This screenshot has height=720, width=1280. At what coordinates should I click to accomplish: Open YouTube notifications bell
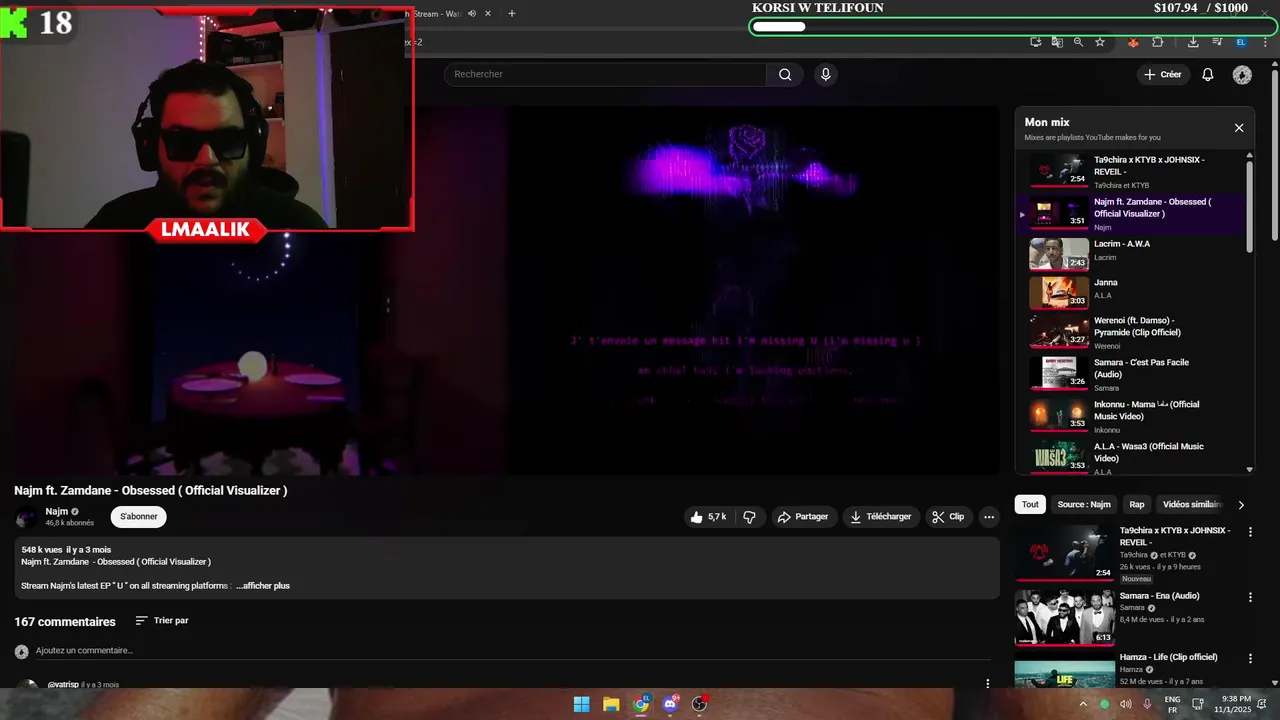pyautogui.click(x=1208, y=75)
